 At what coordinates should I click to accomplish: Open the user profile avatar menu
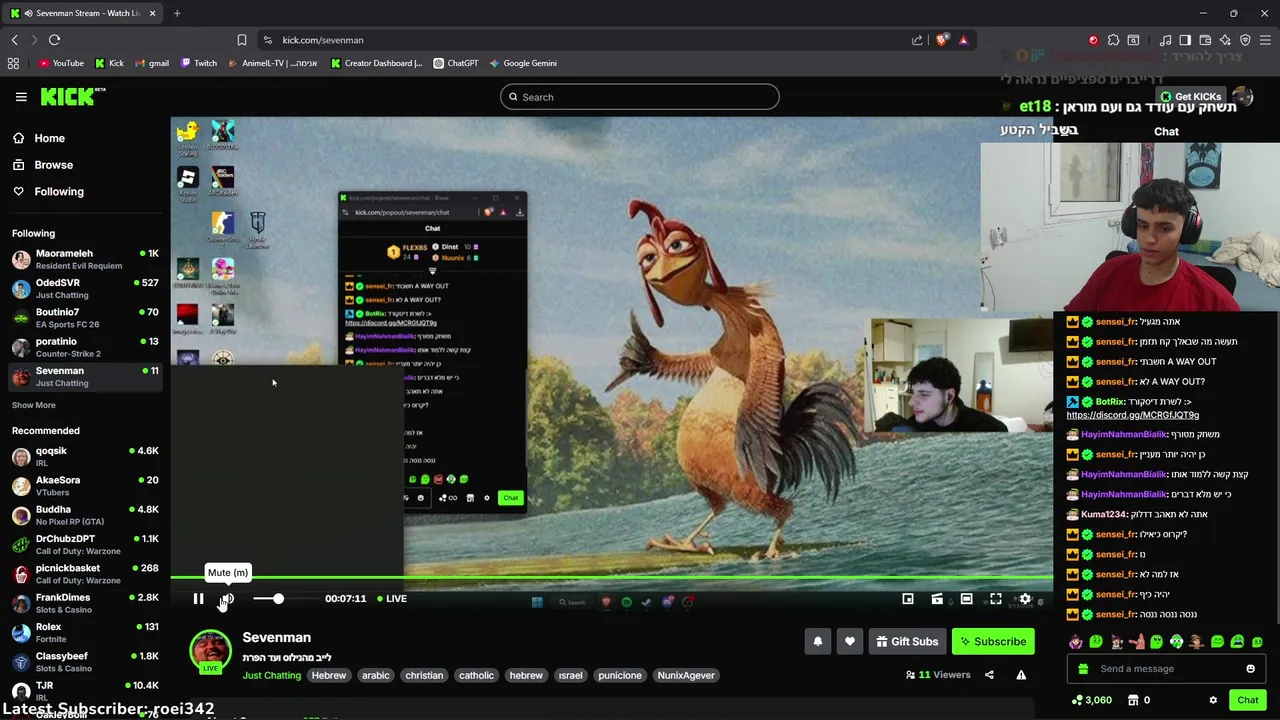click(x=1243, y=97)
